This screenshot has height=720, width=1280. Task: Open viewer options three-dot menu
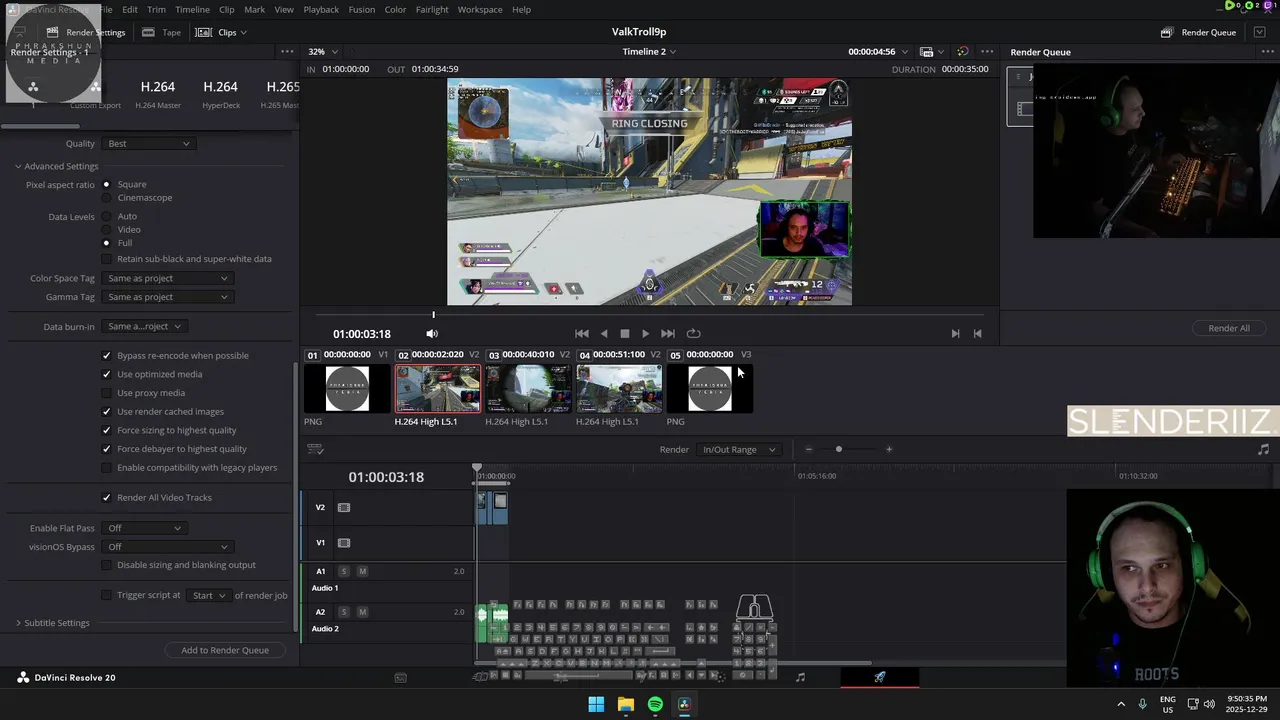point(987,52)
